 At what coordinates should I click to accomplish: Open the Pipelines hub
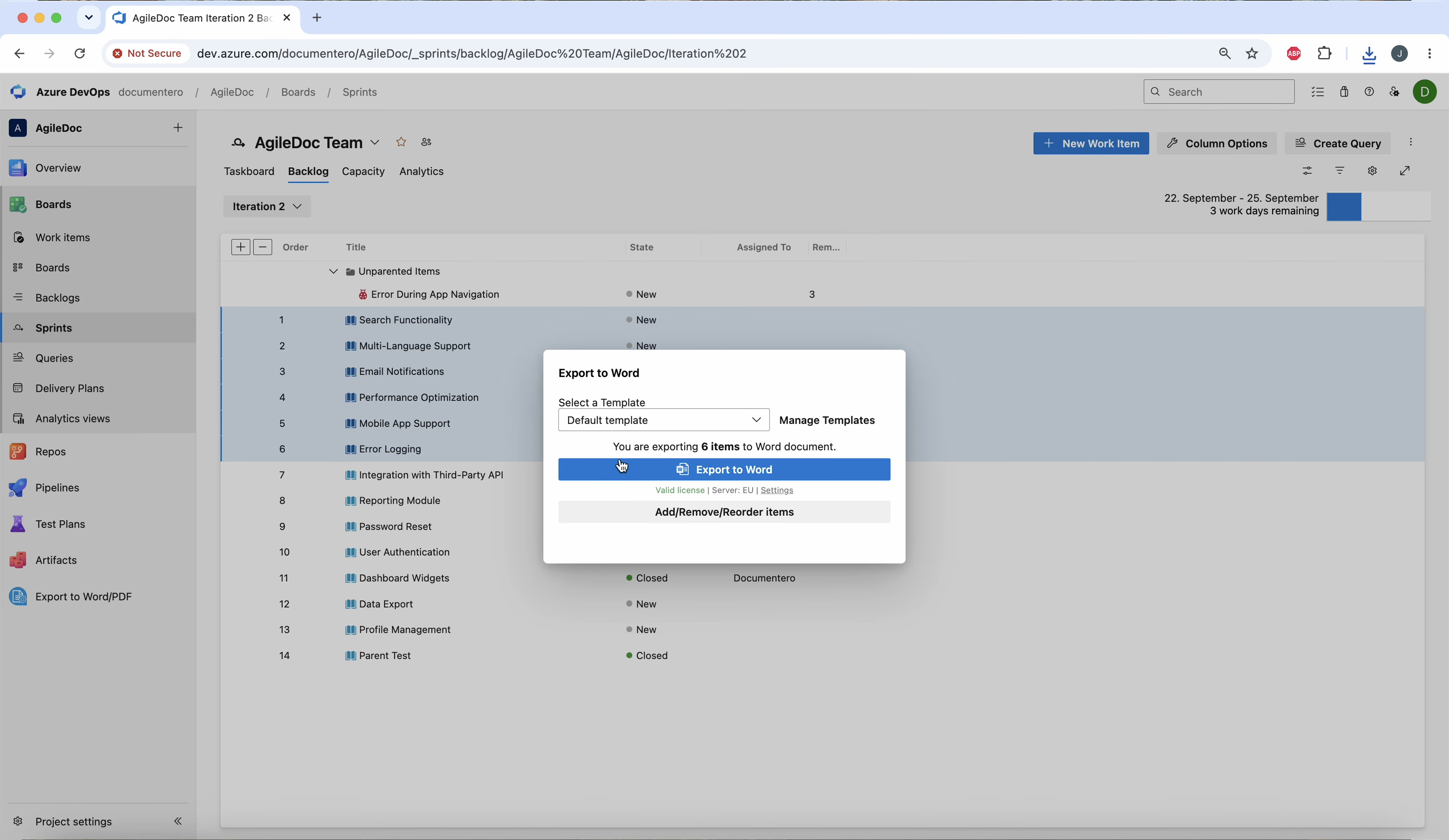tap(57, 488)
